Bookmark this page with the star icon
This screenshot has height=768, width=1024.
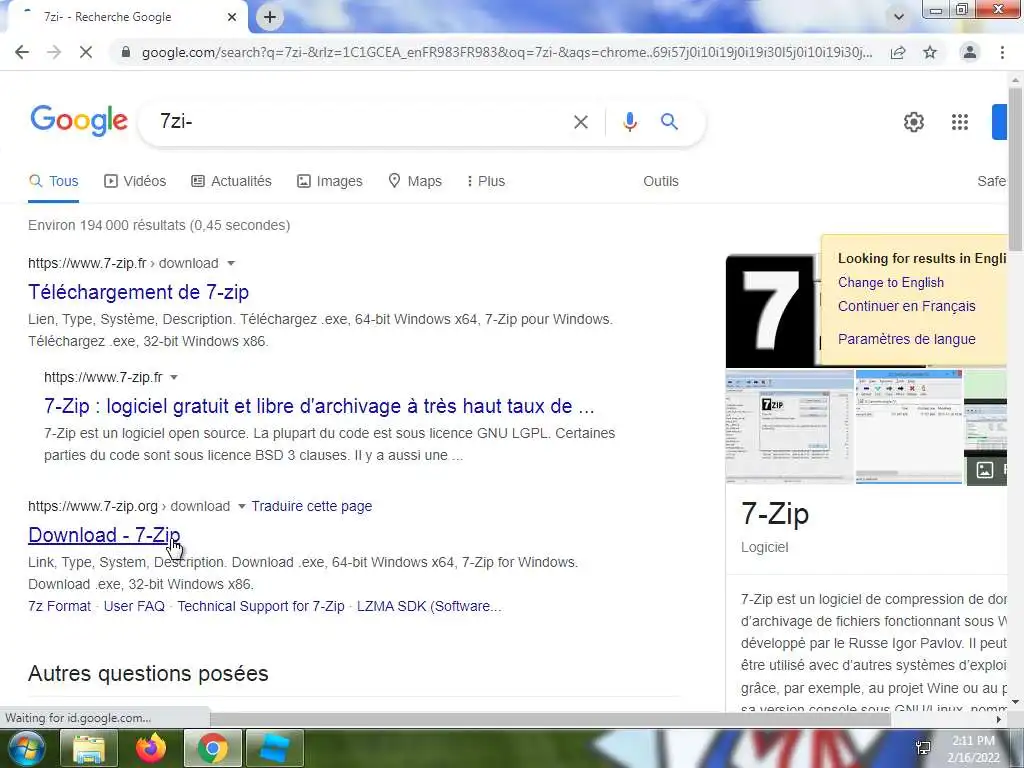(x=930, y=52)
